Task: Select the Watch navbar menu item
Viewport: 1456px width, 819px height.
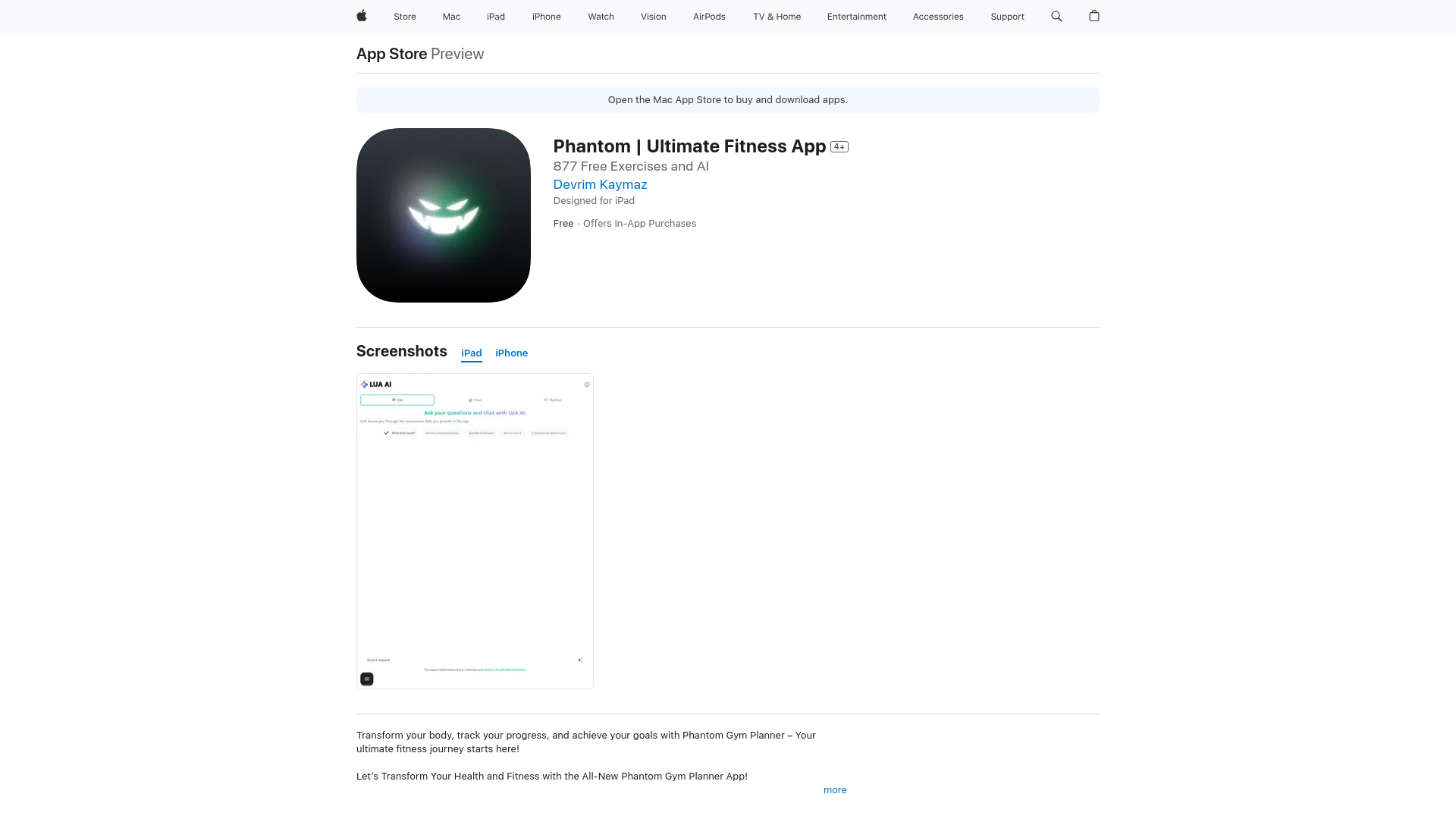Action: [x=601, y=16]
